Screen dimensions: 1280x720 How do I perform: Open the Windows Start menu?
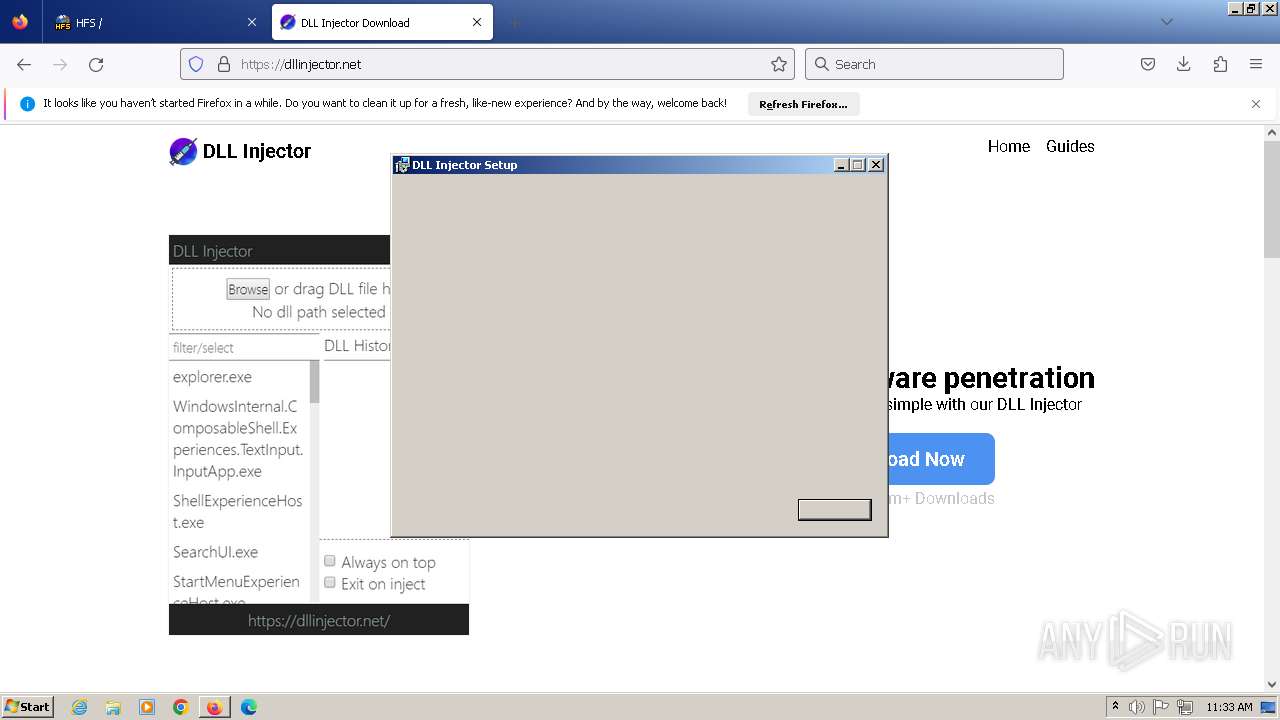(x=27, y=706)
